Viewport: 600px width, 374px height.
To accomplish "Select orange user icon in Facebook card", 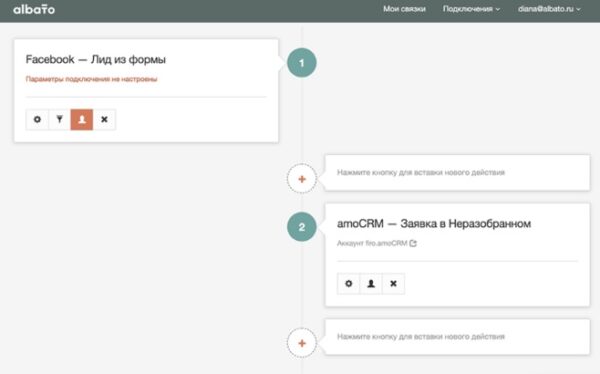I will point(82,119).
